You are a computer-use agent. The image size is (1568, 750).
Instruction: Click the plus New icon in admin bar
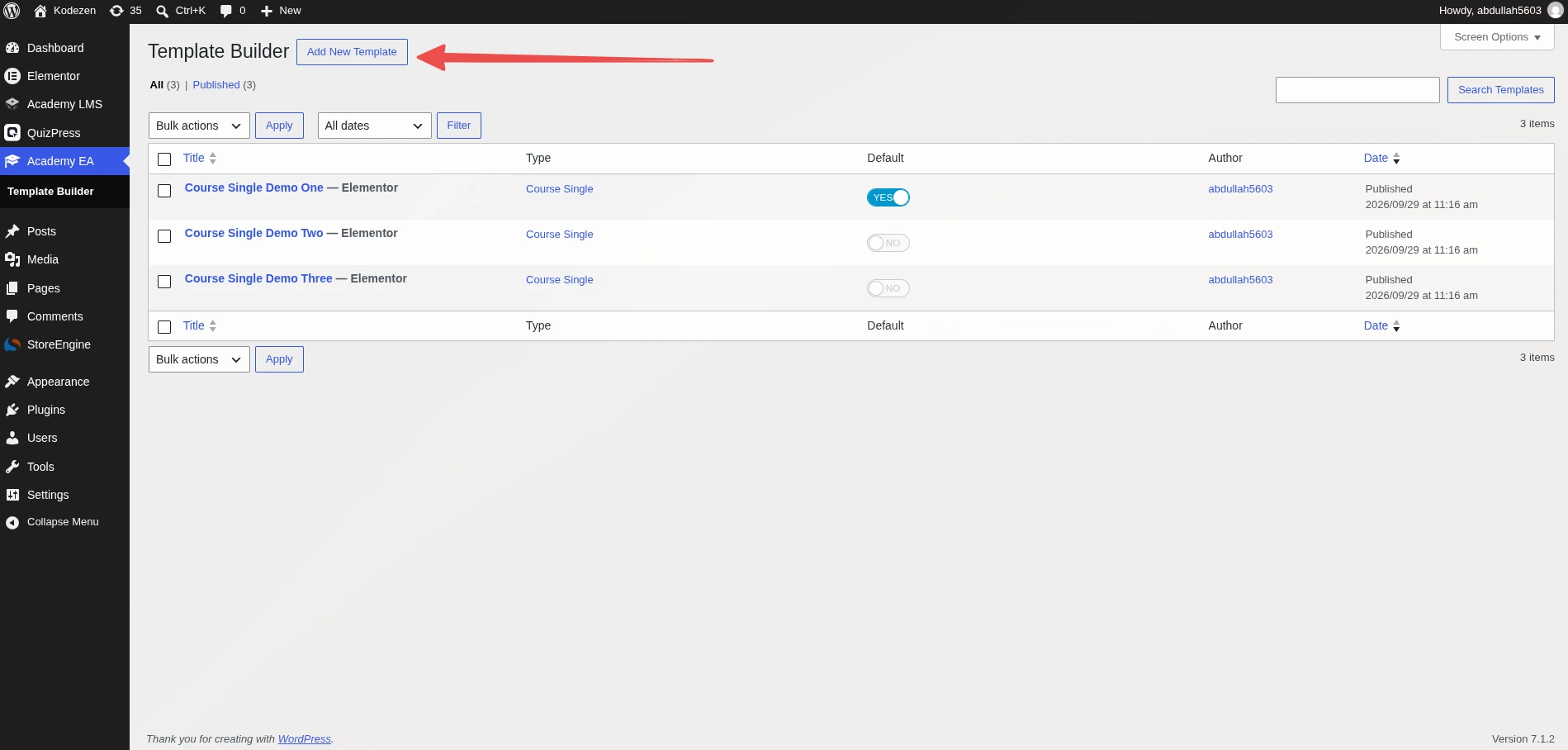(x=267, y=11)
